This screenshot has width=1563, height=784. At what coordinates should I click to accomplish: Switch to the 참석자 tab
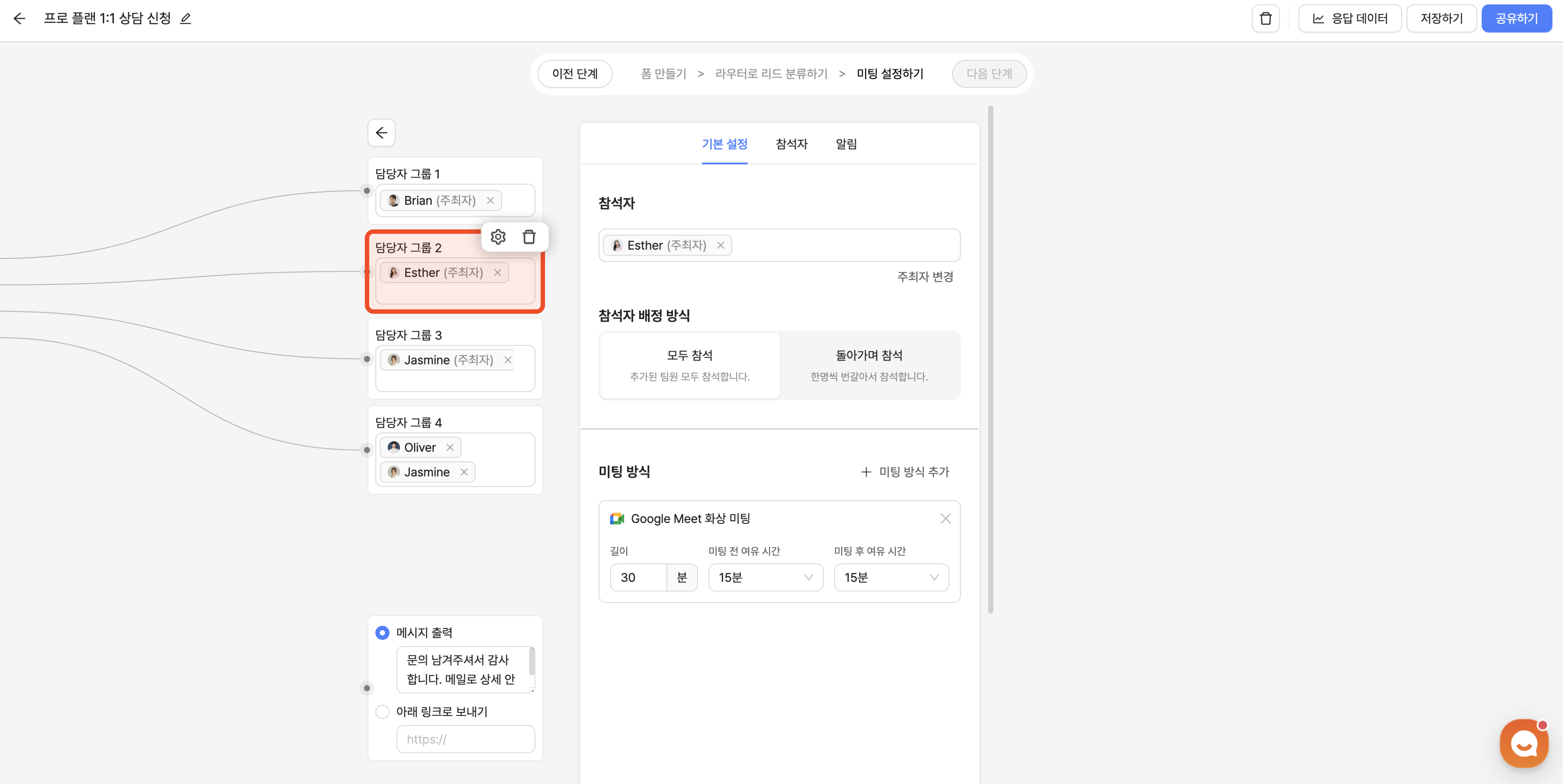[x=791, y=144]
